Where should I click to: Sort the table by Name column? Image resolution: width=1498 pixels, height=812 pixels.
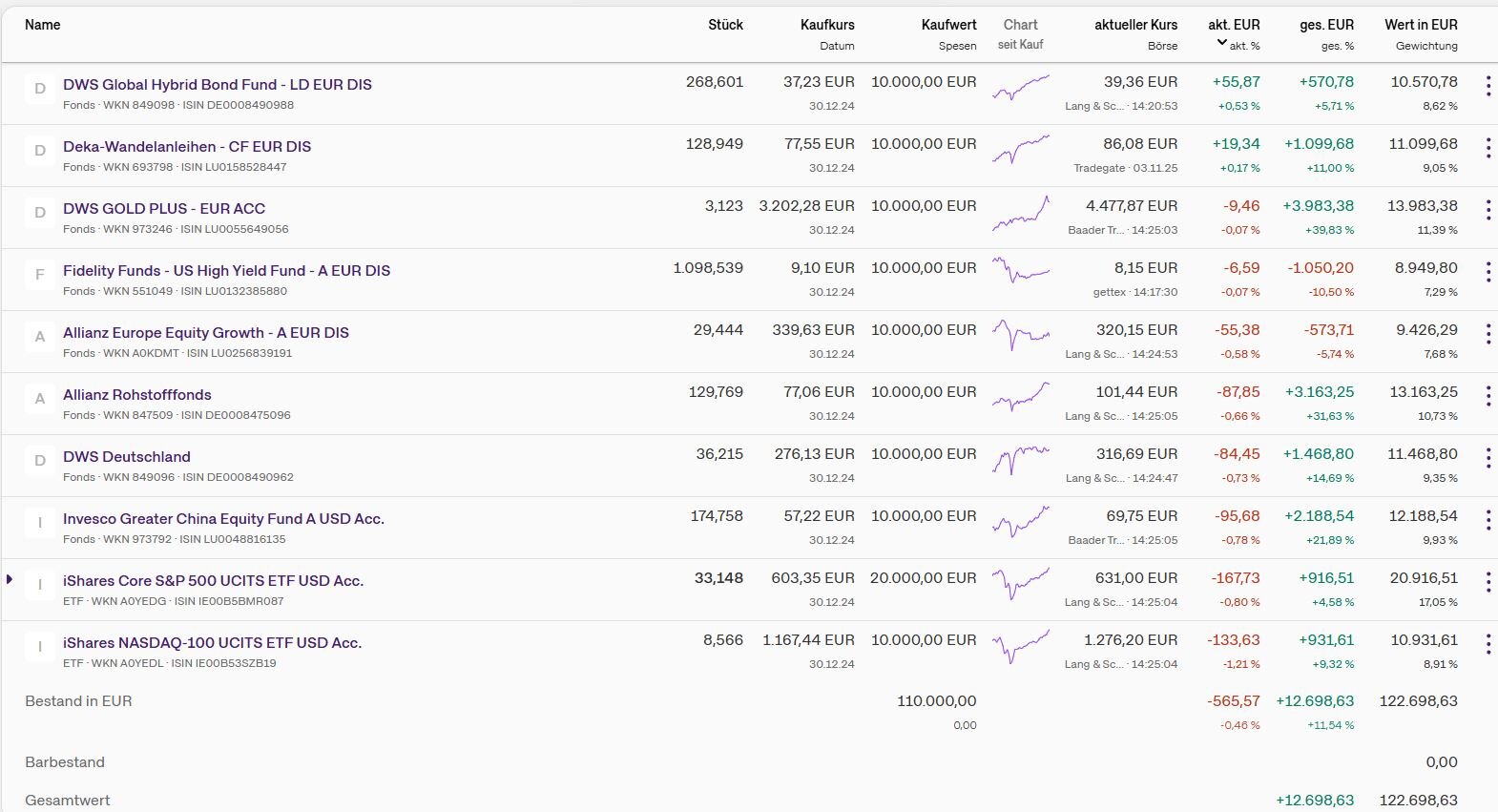tap(43, 25)
